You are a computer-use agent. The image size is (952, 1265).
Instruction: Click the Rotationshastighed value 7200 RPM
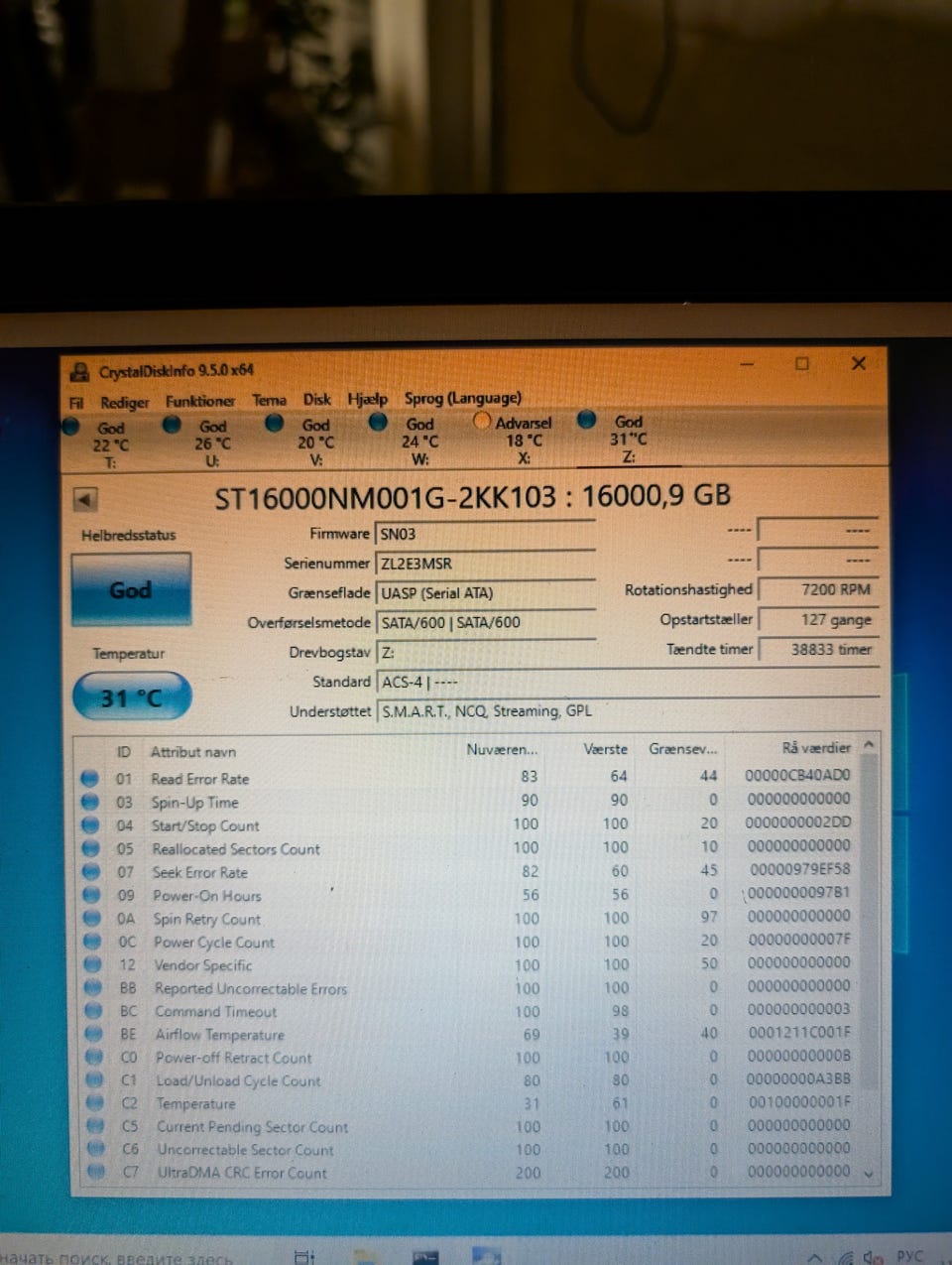click(818, 589)
